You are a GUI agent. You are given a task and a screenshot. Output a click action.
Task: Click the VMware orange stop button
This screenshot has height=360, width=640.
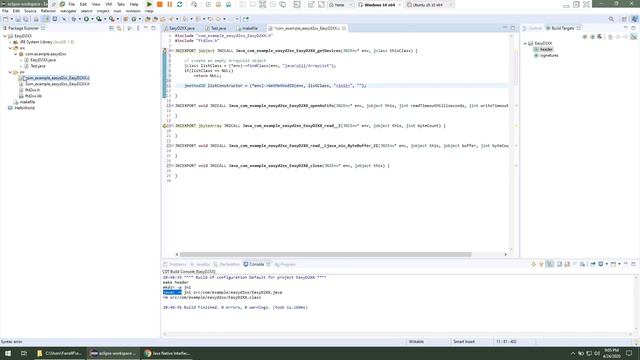tap(160, 4)
